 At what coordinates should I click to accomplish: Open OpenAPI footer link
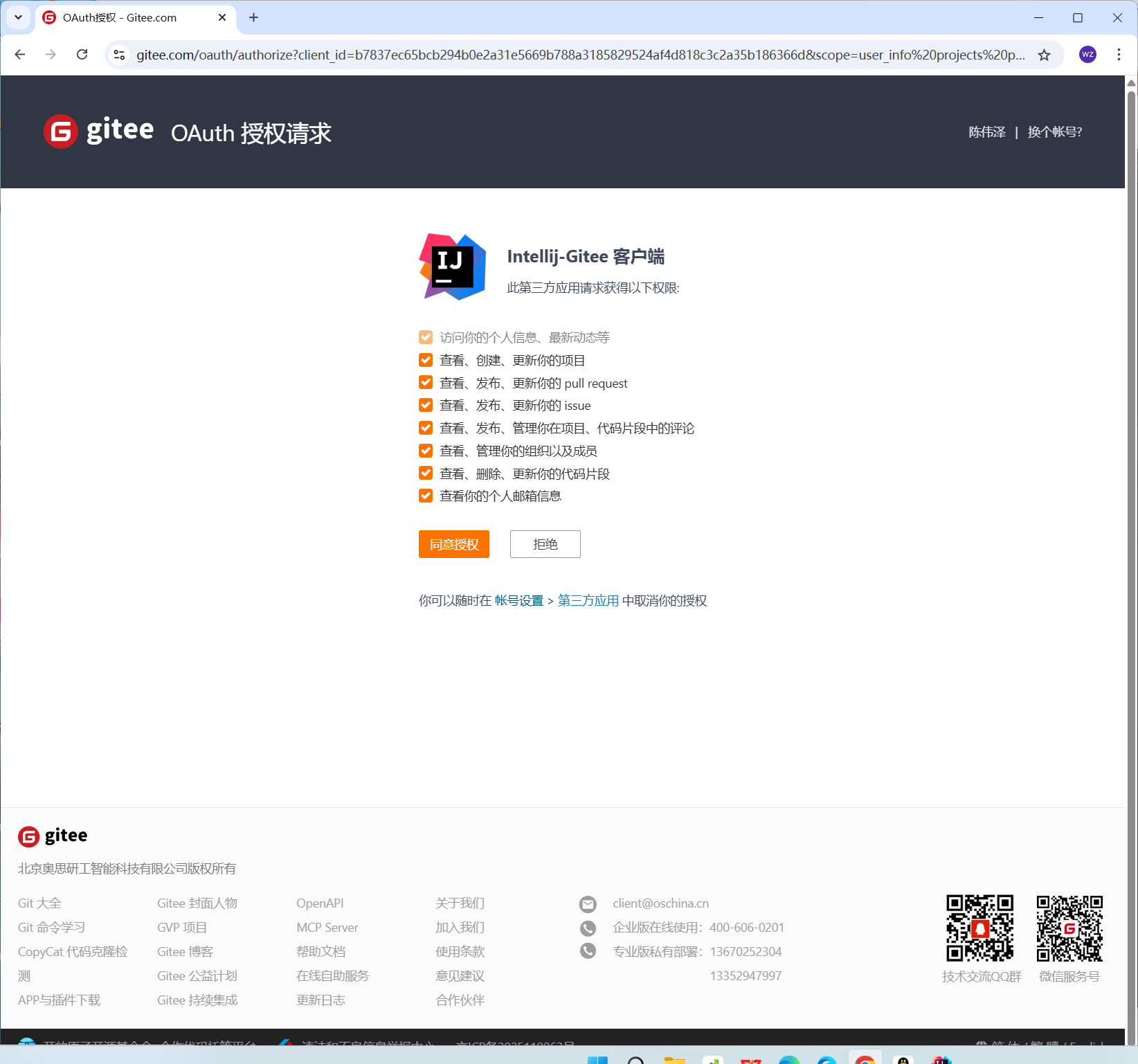tap(320, 903)
